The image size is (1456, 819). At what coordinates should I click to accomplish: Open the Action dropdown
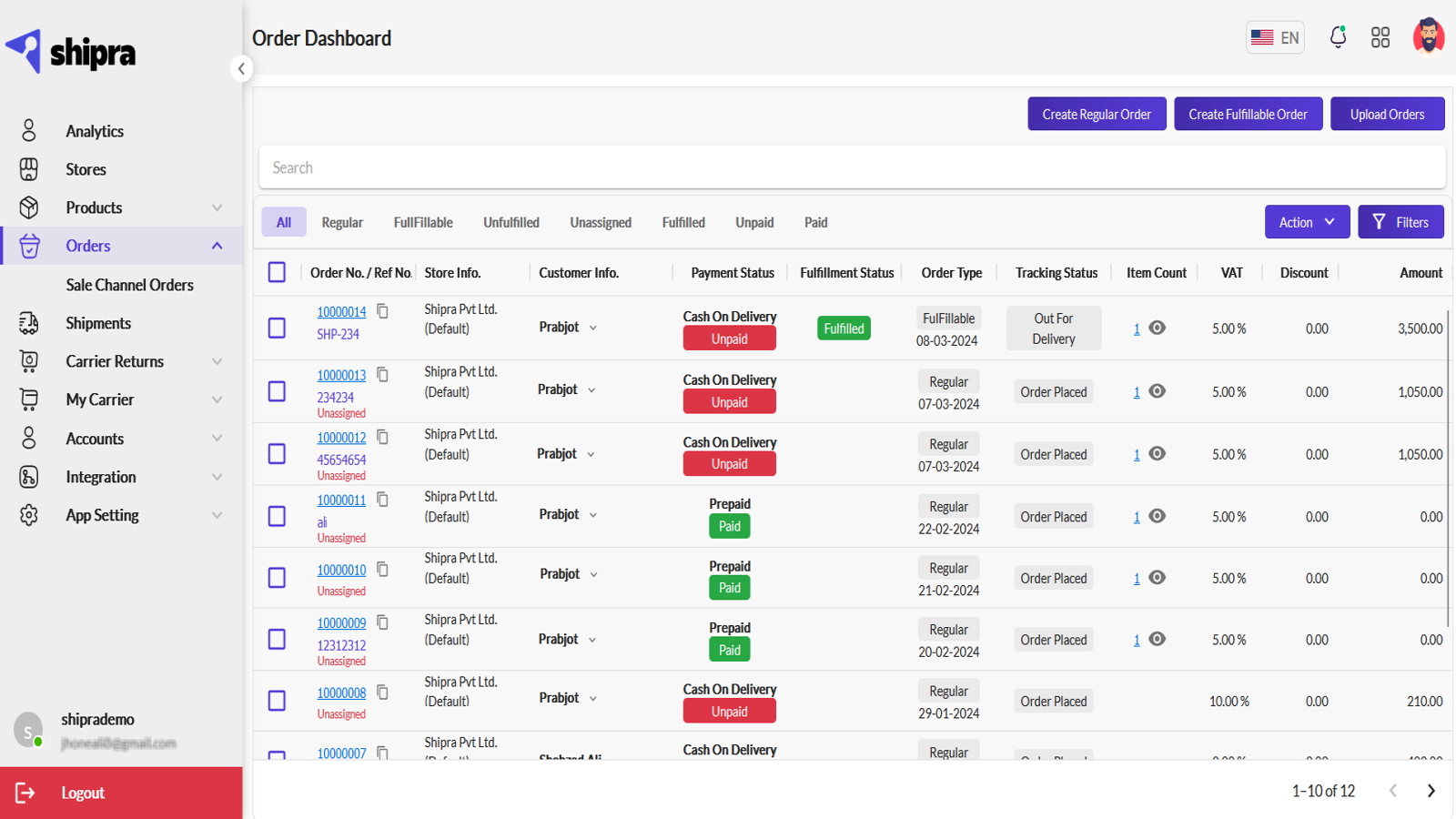[x=1307, y=222]
